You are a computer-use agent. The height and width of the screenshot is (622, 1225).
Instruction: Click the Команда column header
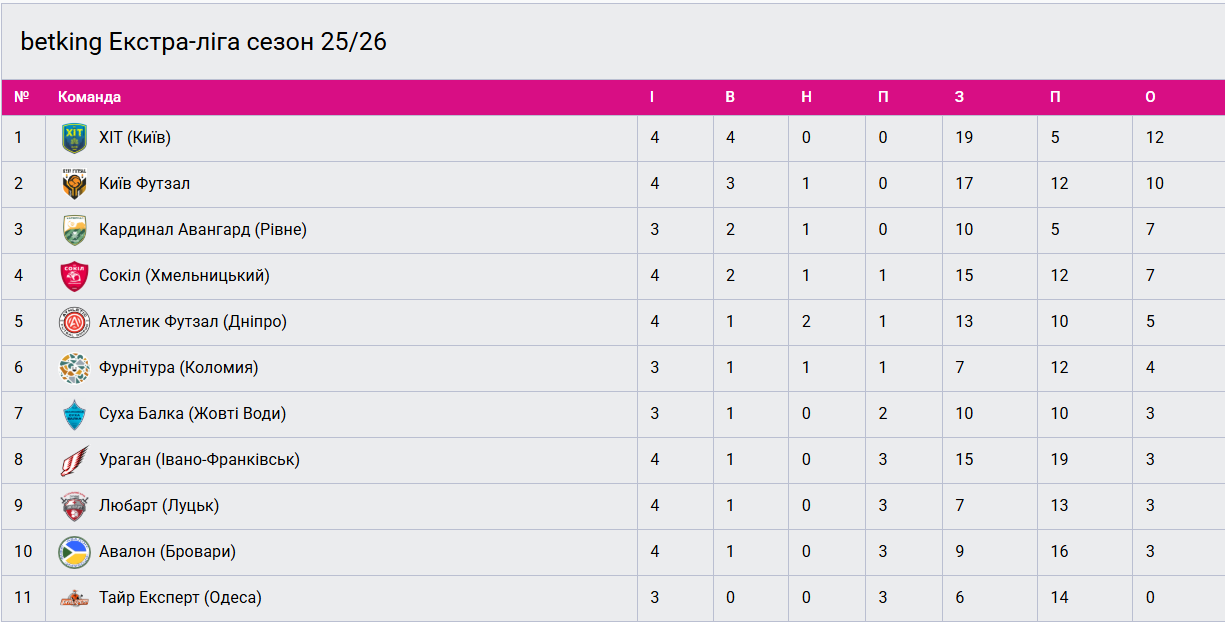(x=89, y=97)
